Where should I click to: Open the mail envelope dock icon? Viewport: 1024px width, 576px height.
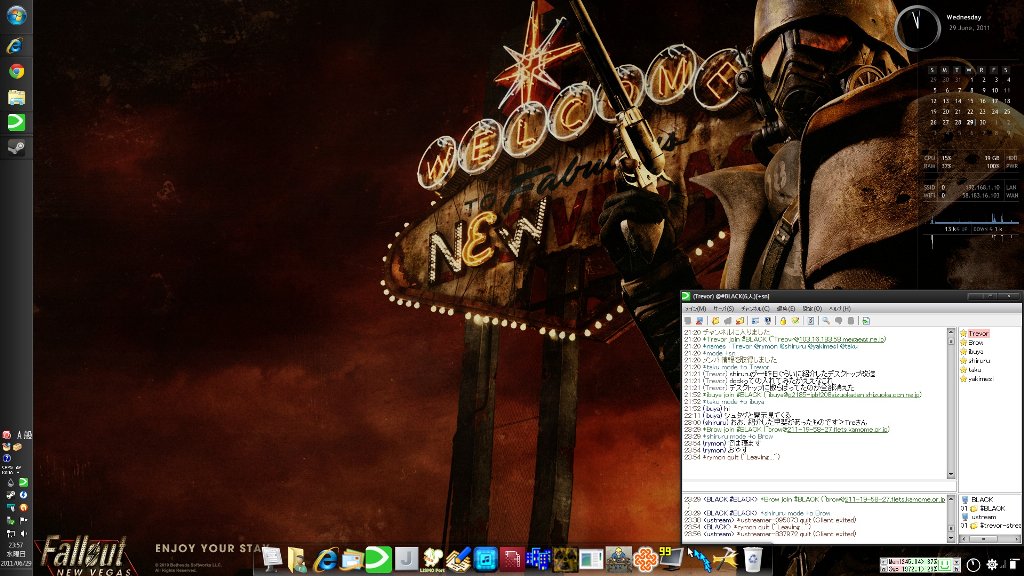pos(351,560)
